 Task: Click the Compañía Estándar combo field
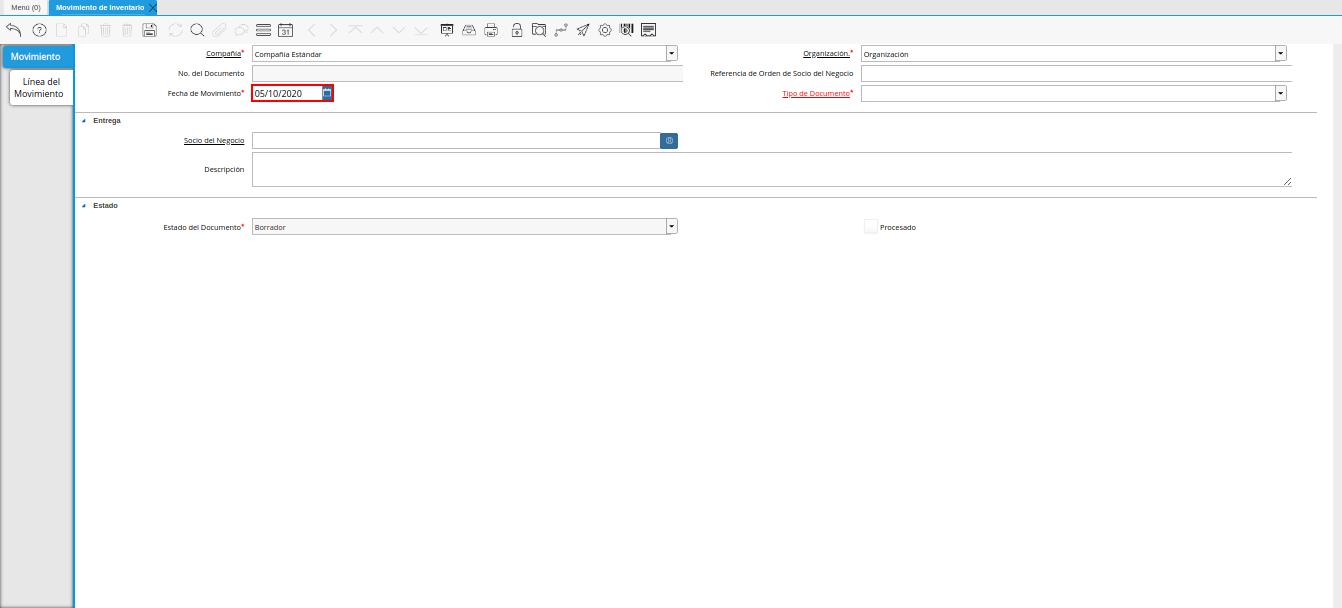click(459, 54)
